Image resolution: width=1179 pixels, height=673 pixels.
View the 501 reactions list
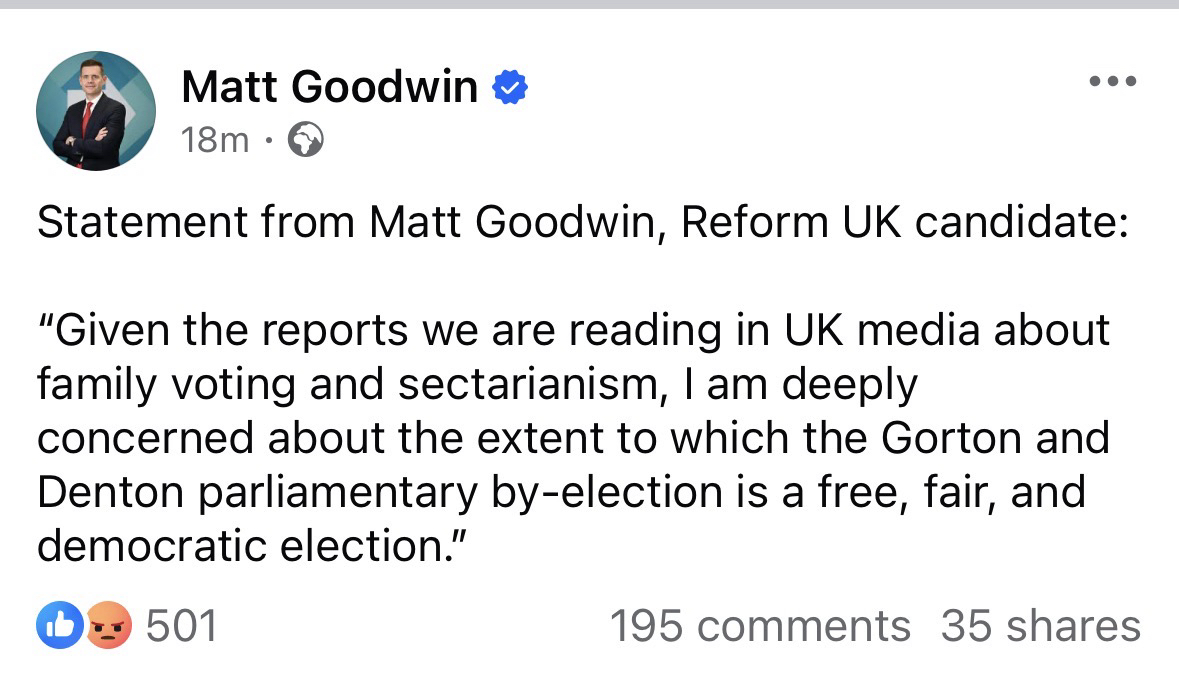point(181,626)
